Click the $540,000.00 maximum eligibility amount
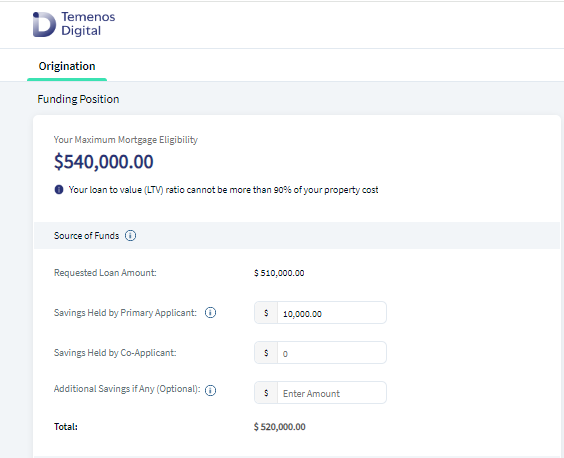This screenshot has height=458, width=564. [x=104, y=162]
